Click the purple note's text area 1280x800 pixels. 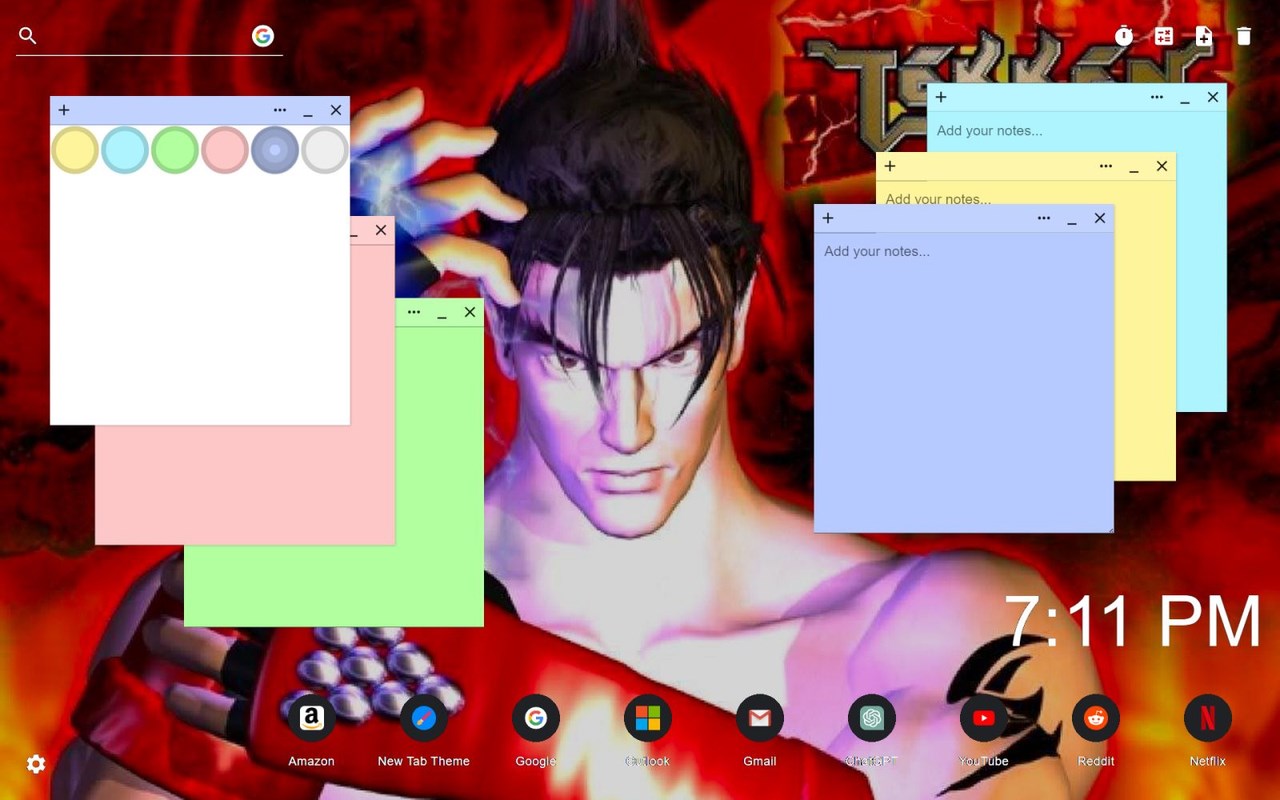point(964,382)
